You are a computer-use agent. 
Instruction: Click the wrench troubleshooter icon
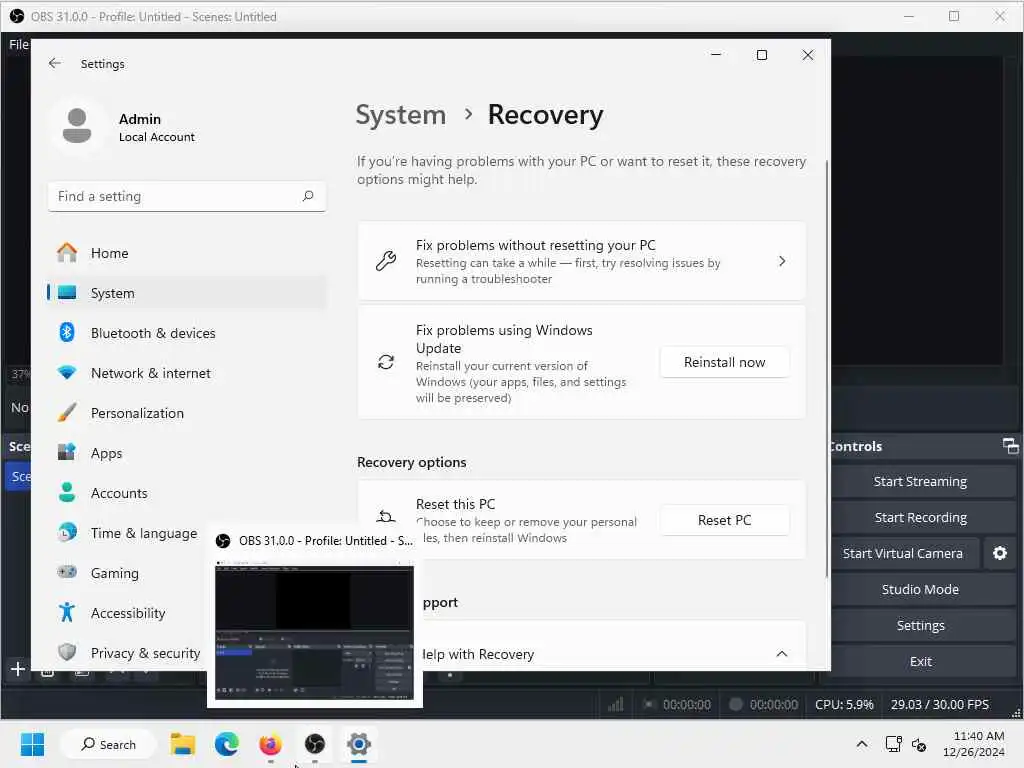click(385, 261)
